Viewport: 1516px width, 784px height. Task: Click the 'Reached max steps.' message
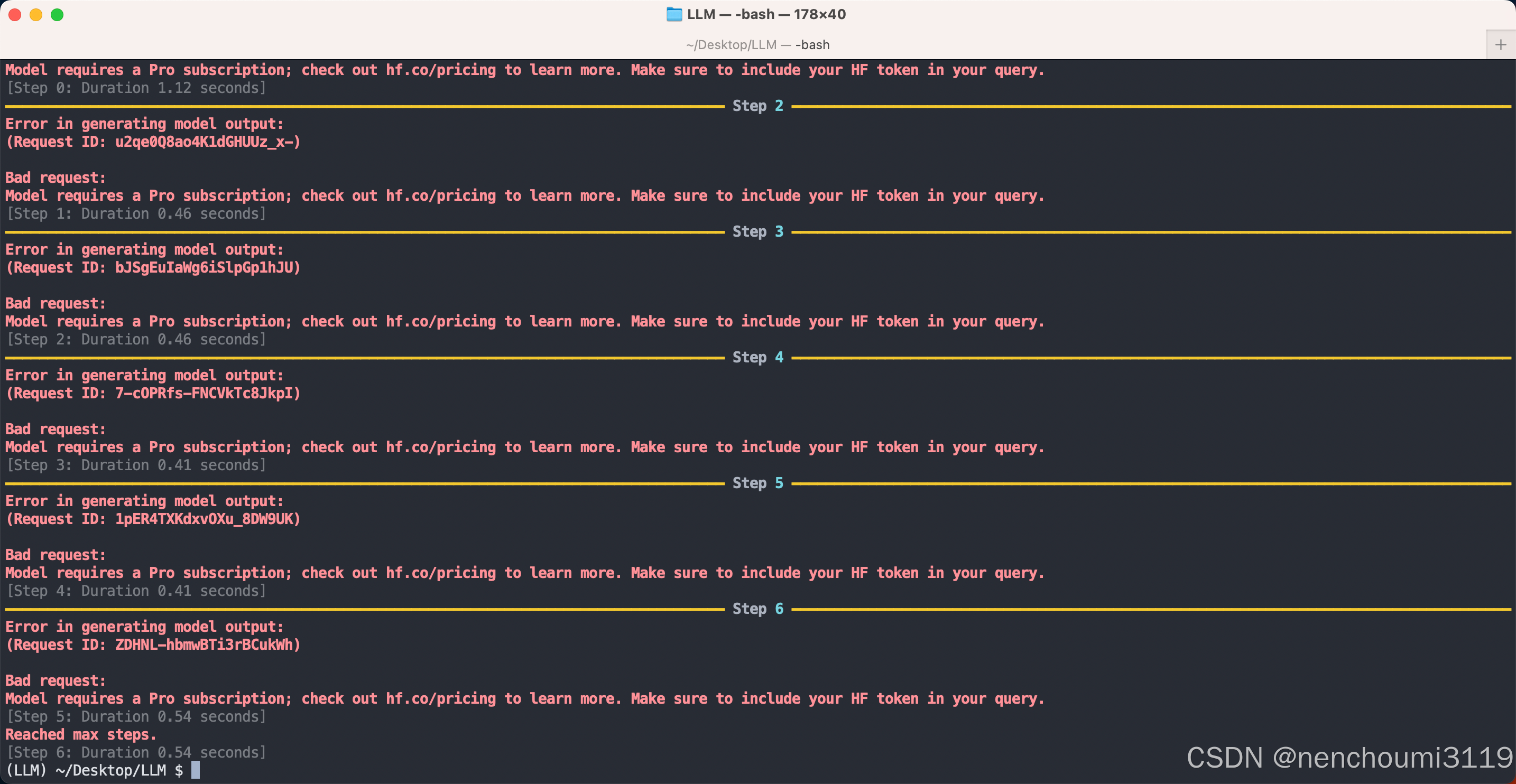[x=81, y=734]
